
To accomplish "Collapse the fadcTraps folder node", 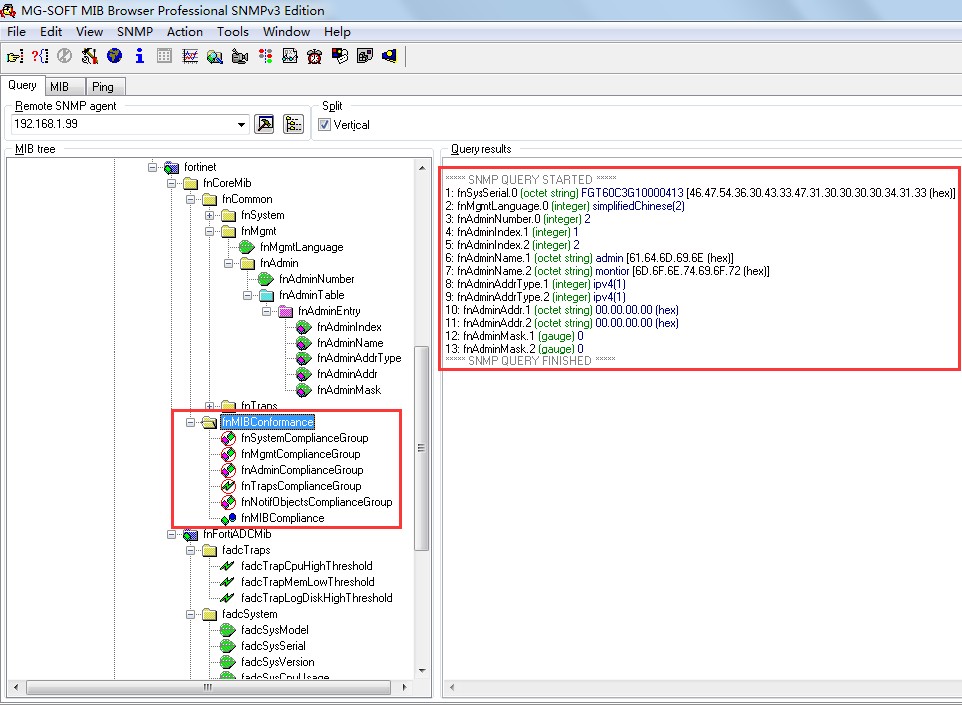I will pyautogui.click(x=190, y=550).
